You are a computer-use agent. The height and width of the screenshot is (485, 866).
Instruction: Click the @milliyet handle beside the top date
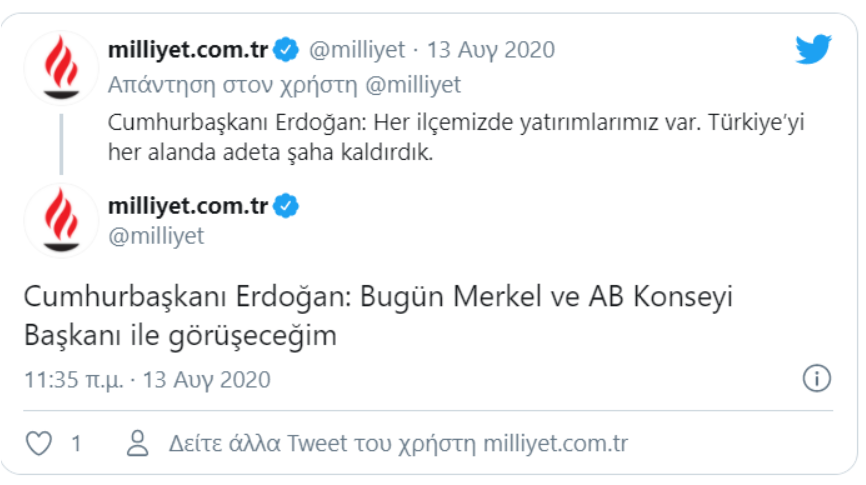pyautogui.click(x=357, y=49)
